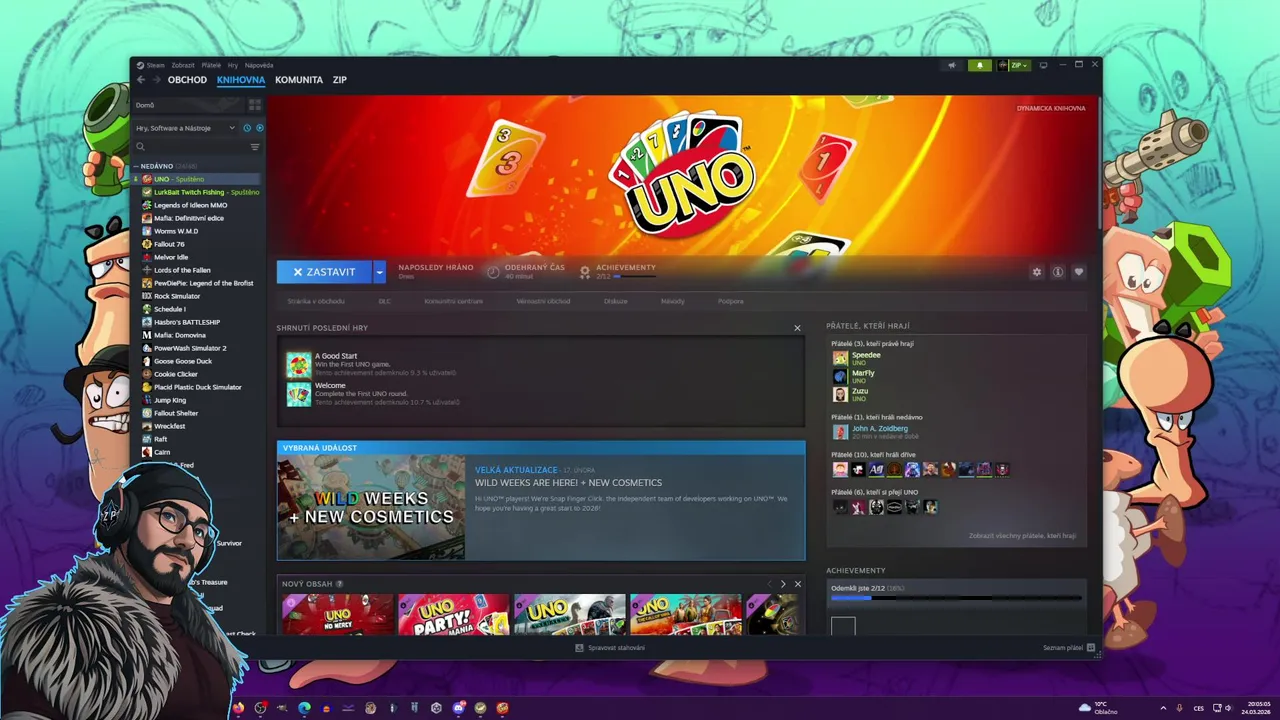The height and width of the screenshot is (720, 1280).
Task: Open the A Good Start achievement icon
Action: pyautogui.click(x=299, y=364)
